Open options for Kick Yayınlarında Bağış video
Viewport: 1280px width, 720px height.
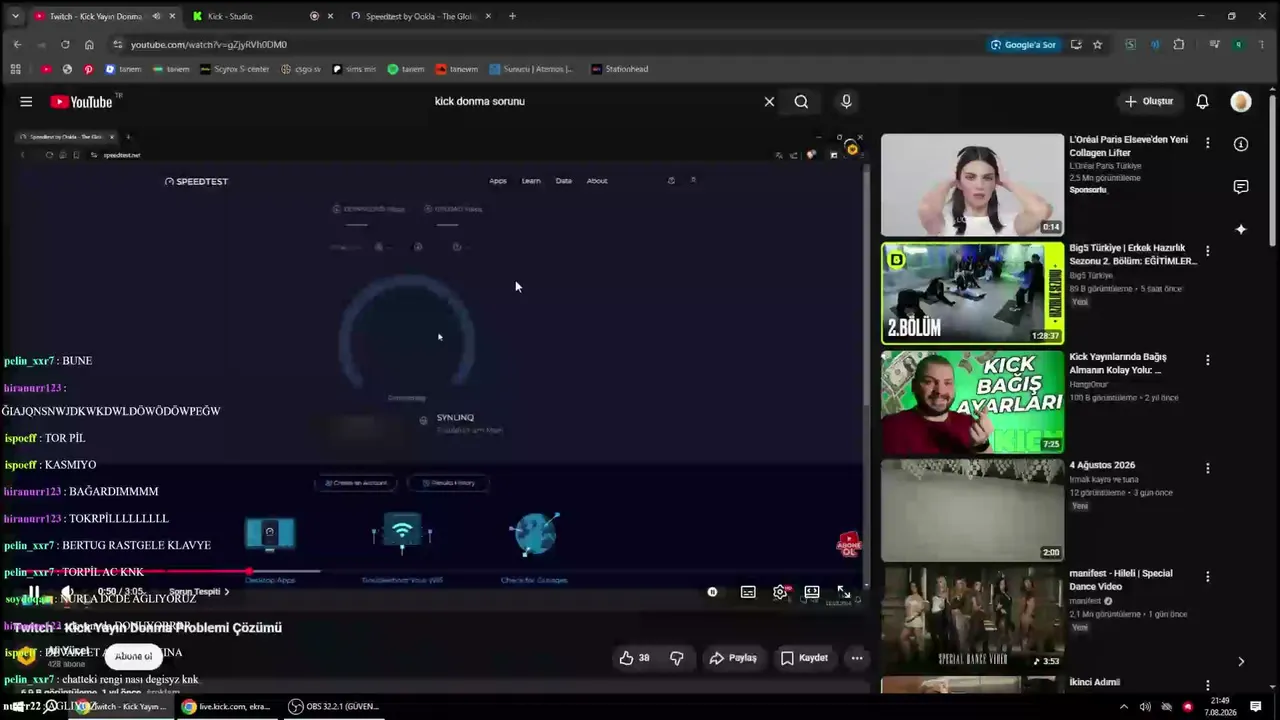point(1207,360)
